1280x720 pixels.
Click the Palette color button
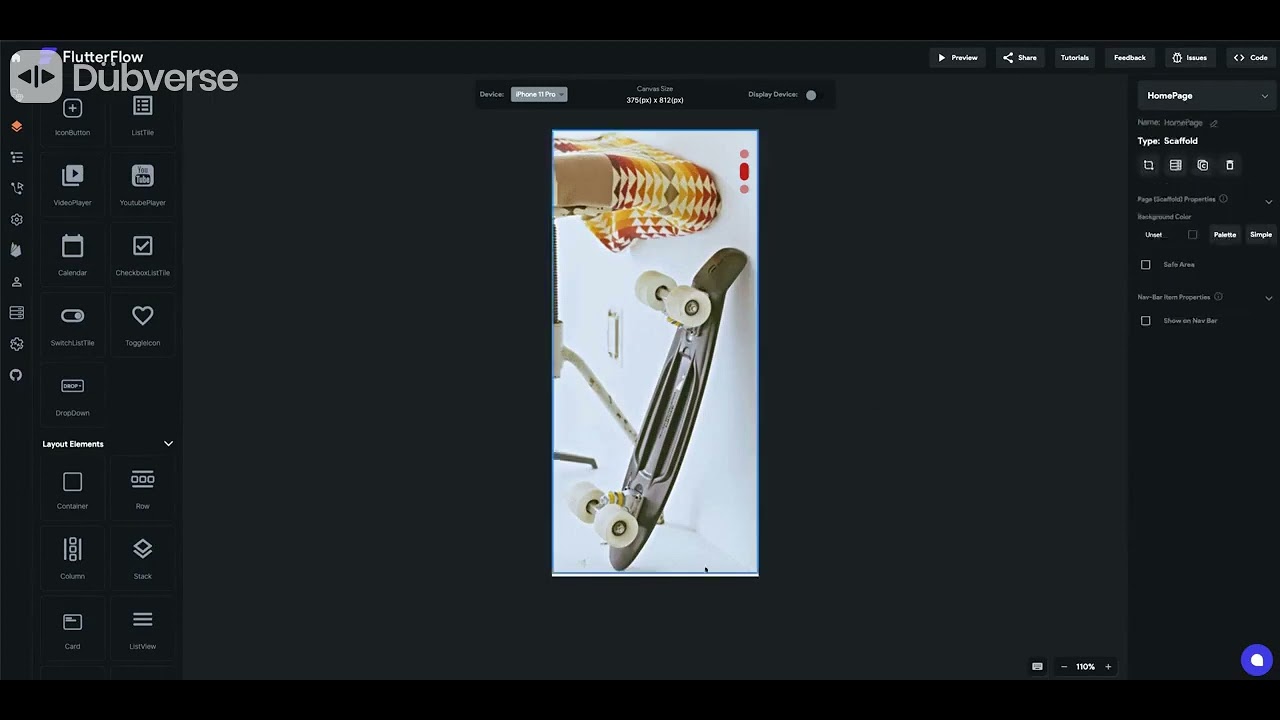pos(1225,235)
